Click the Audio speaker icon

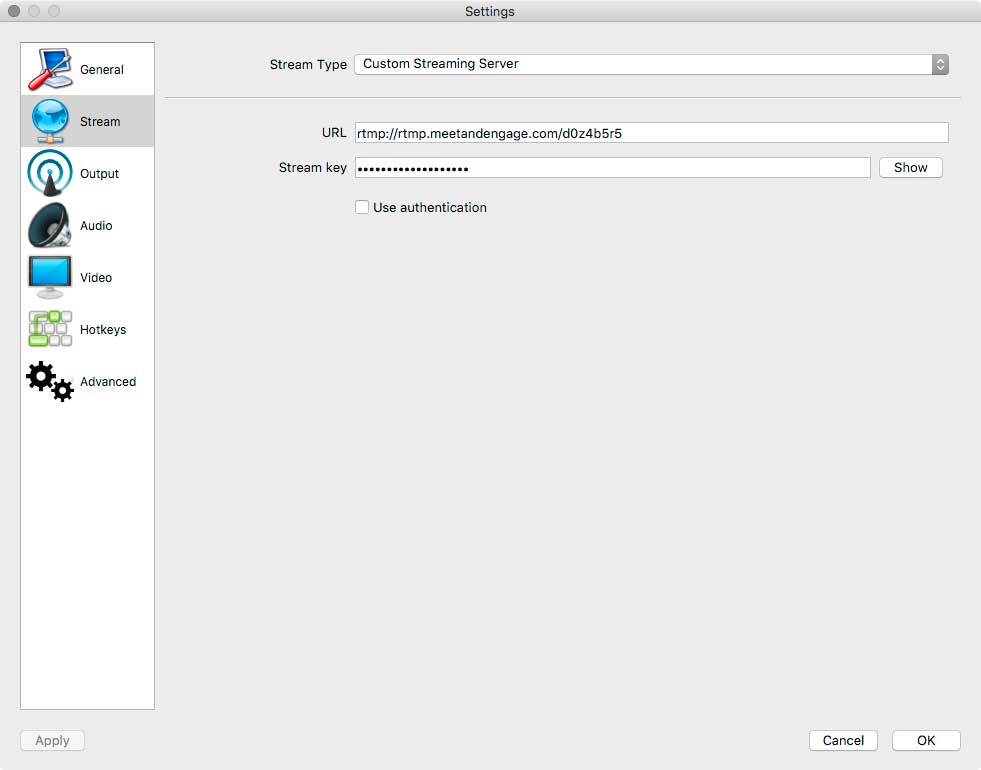coord(50,225)
